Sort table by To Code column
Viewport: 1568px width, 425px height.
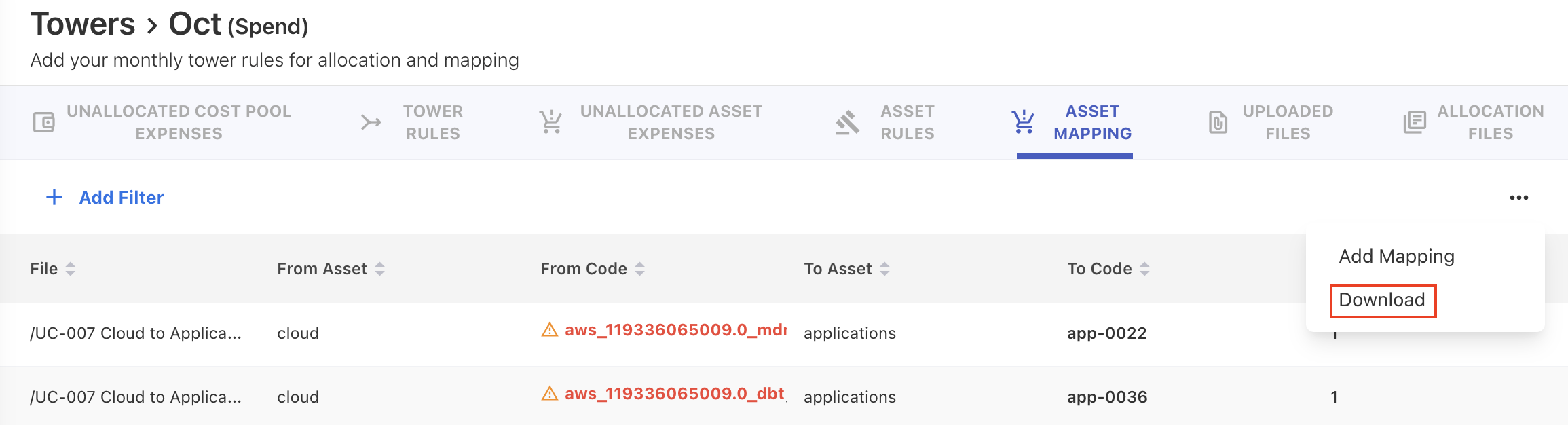[1144, 269]
